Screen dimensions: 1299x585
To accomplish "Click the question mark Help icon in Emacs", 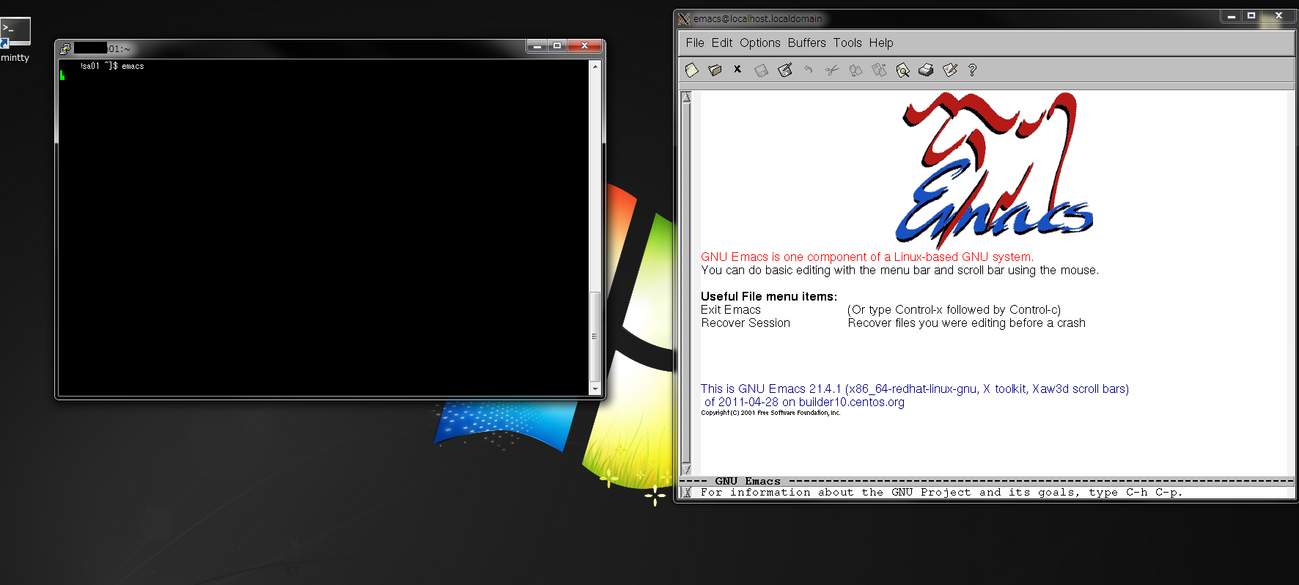I will 972,70.
